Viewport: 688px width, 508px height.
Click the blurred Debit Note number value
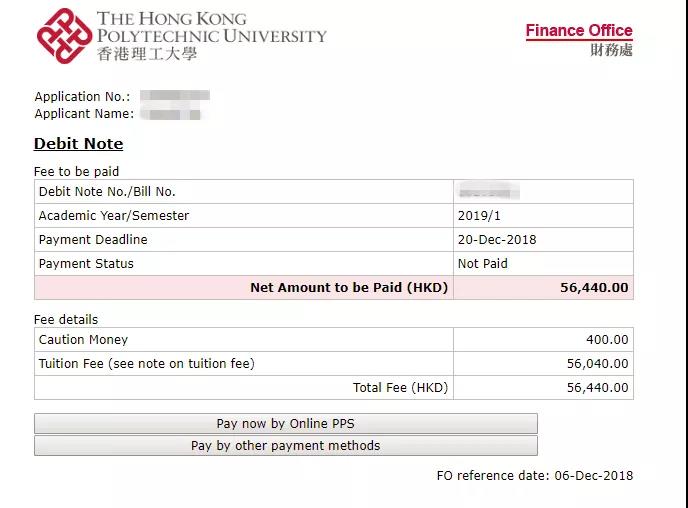pos(488,192)
